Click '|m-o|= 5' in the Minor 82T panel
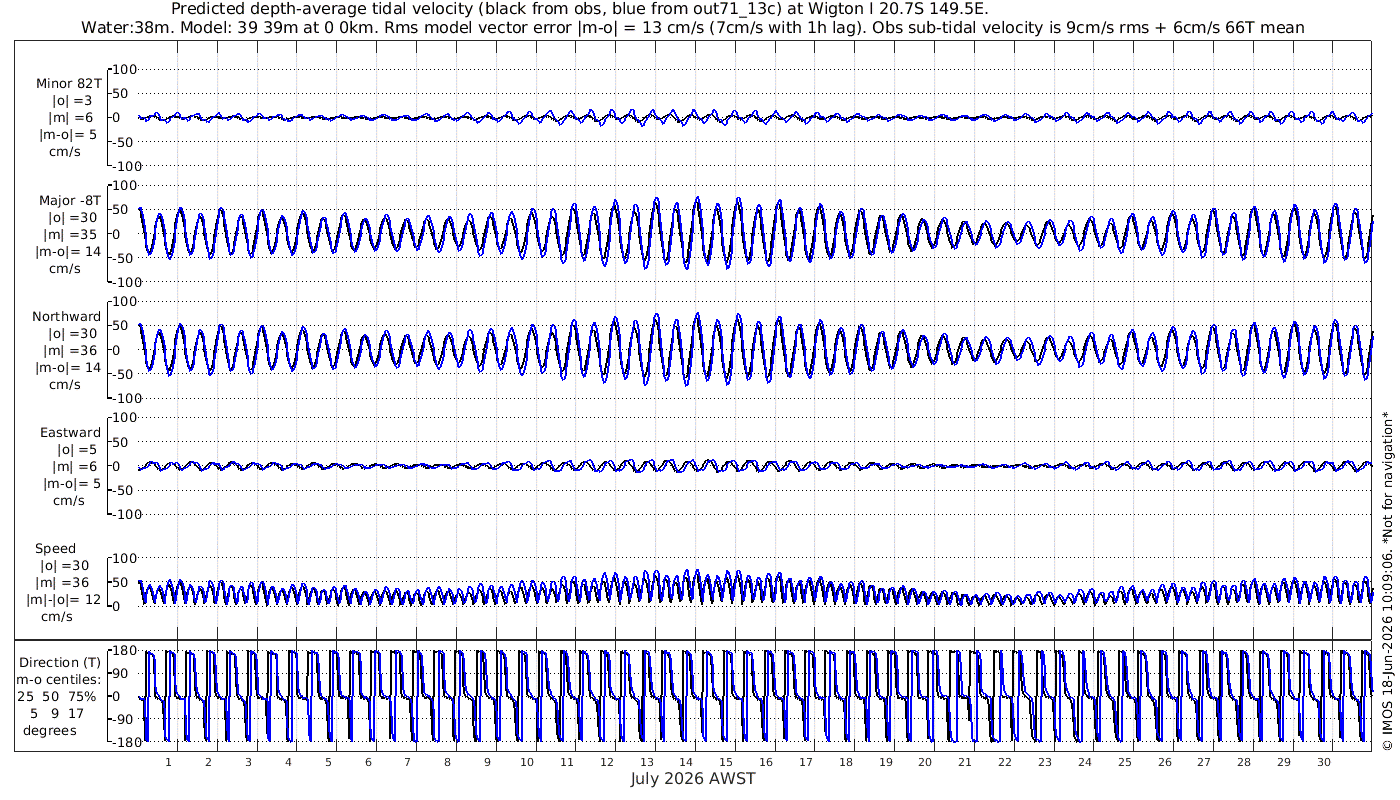 coord(68,134)
